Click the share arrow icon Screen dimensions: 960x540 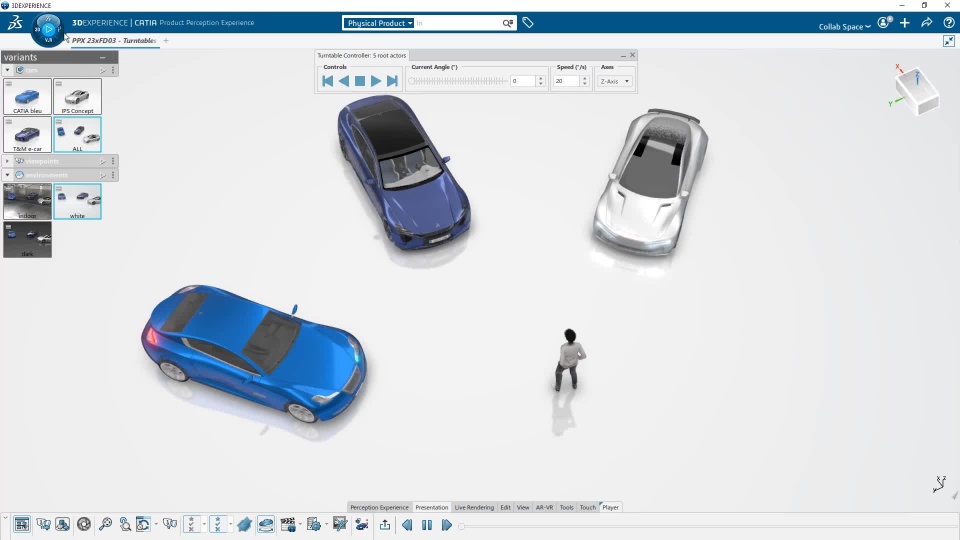(x=926, y=23)
